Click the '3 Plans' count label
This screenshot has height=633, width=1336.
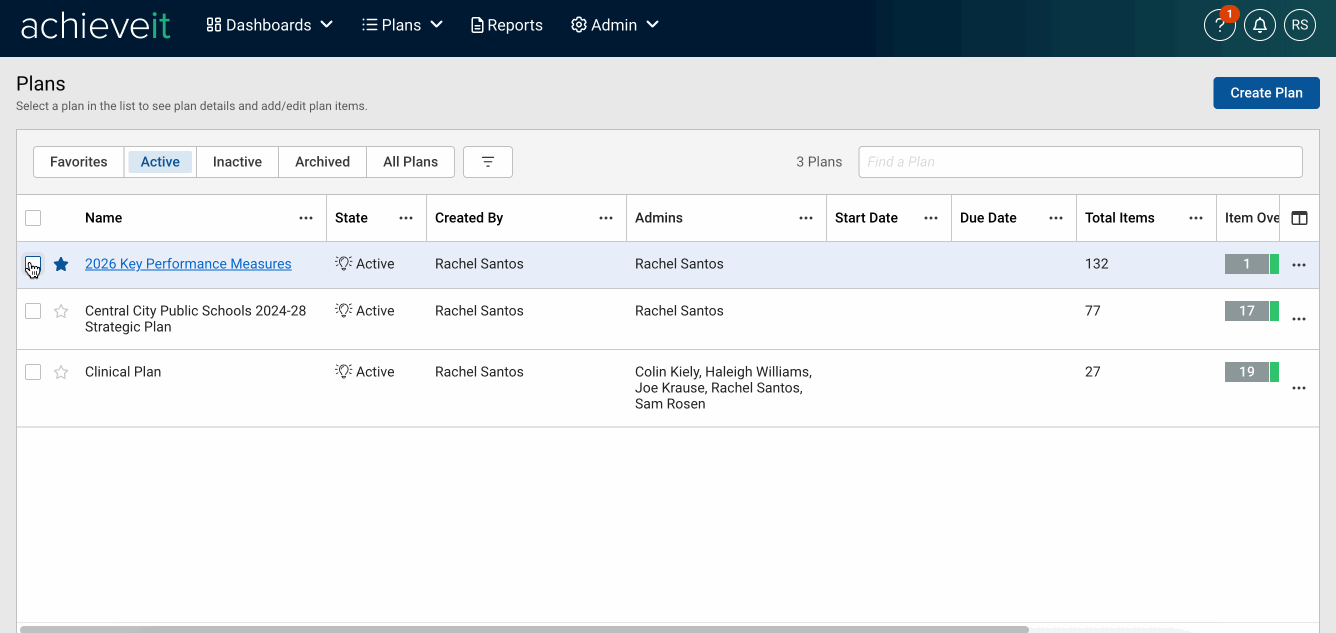[819, 162]
